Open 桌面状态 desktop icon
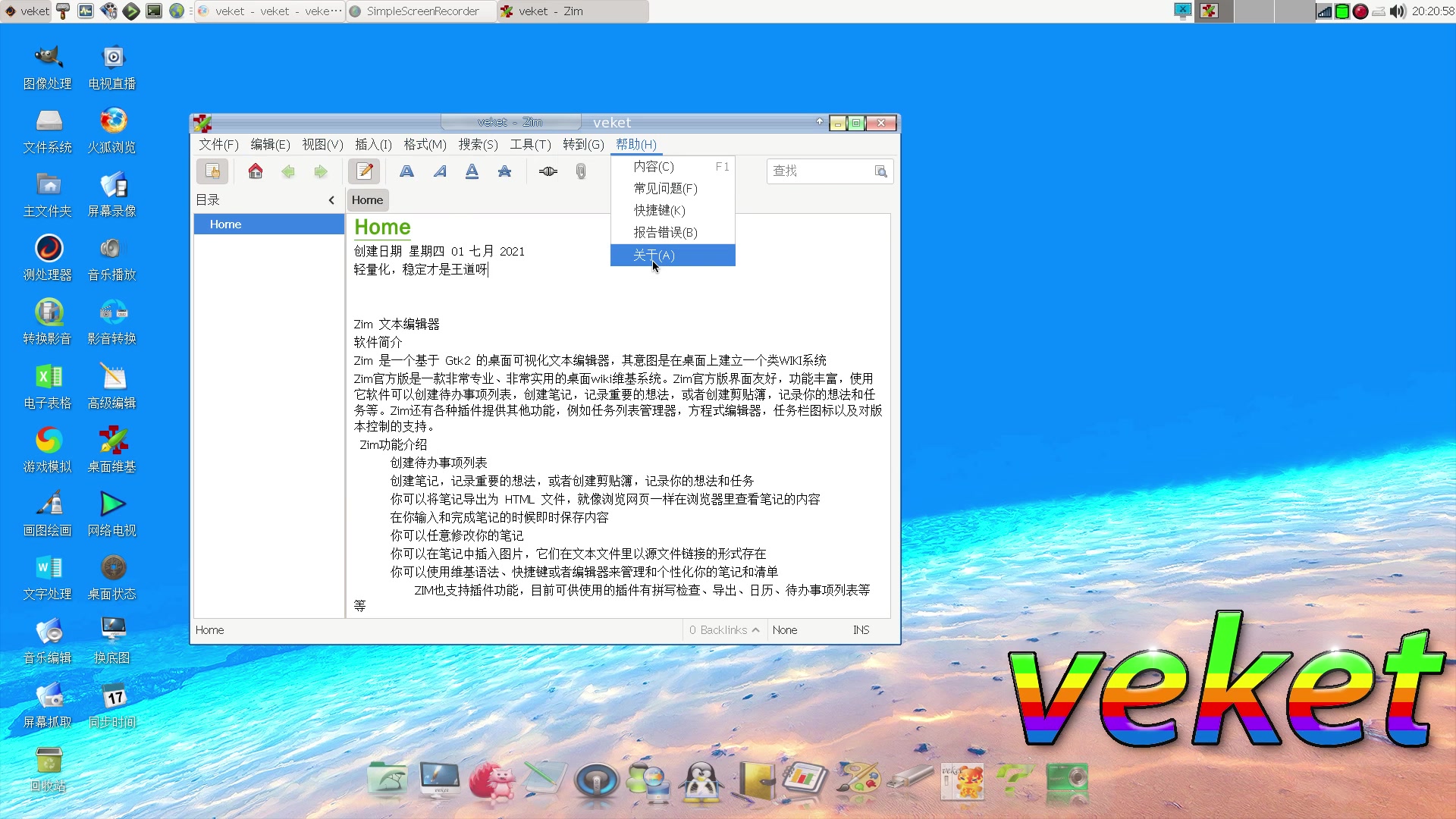Viewport: 1456px width, 819px height. 112,577
